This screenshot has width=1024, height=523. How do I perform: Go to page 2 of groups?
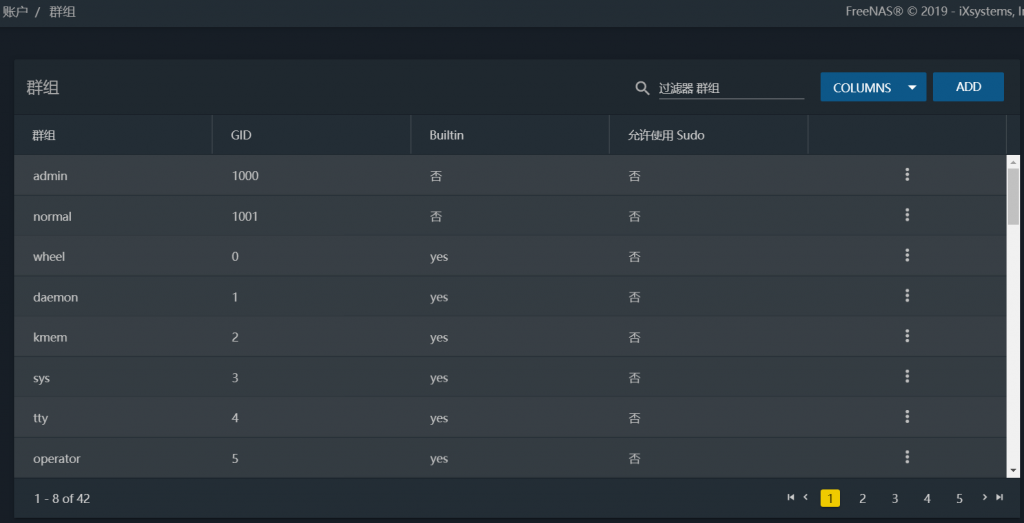tap(862, 498)
